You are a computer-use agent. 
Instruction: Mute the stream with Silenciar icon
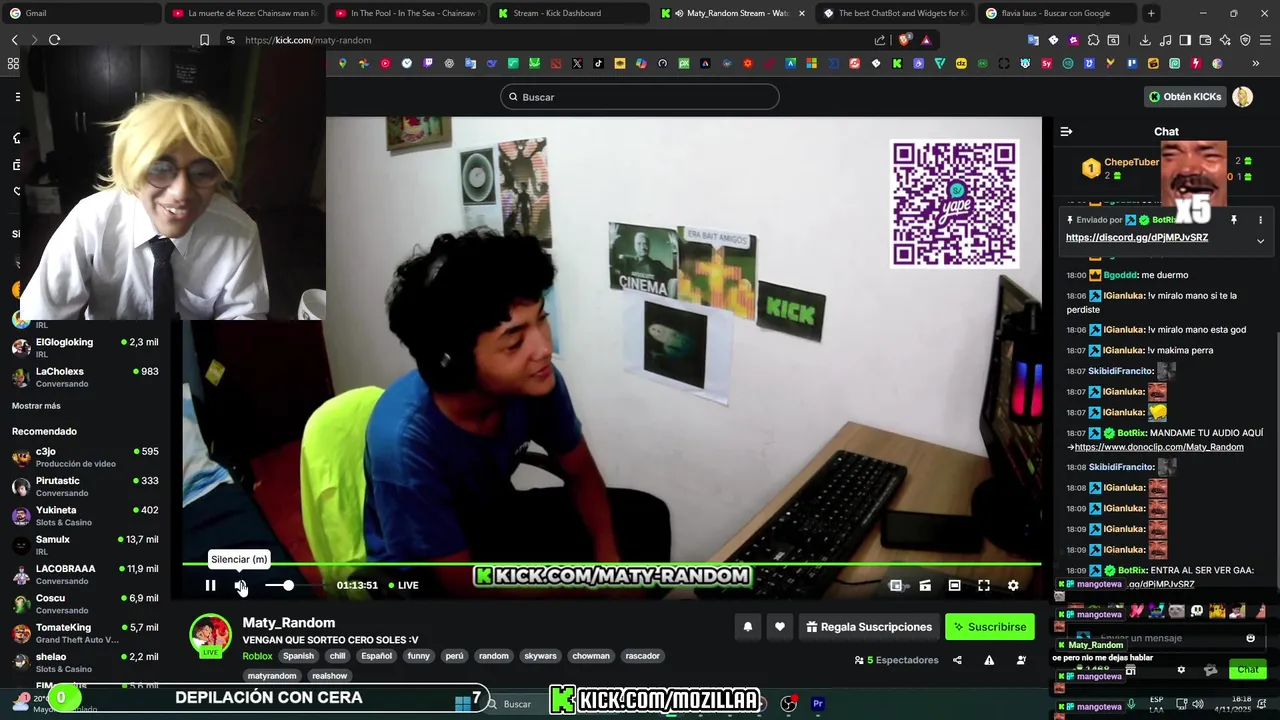click(x=240, y=585)
